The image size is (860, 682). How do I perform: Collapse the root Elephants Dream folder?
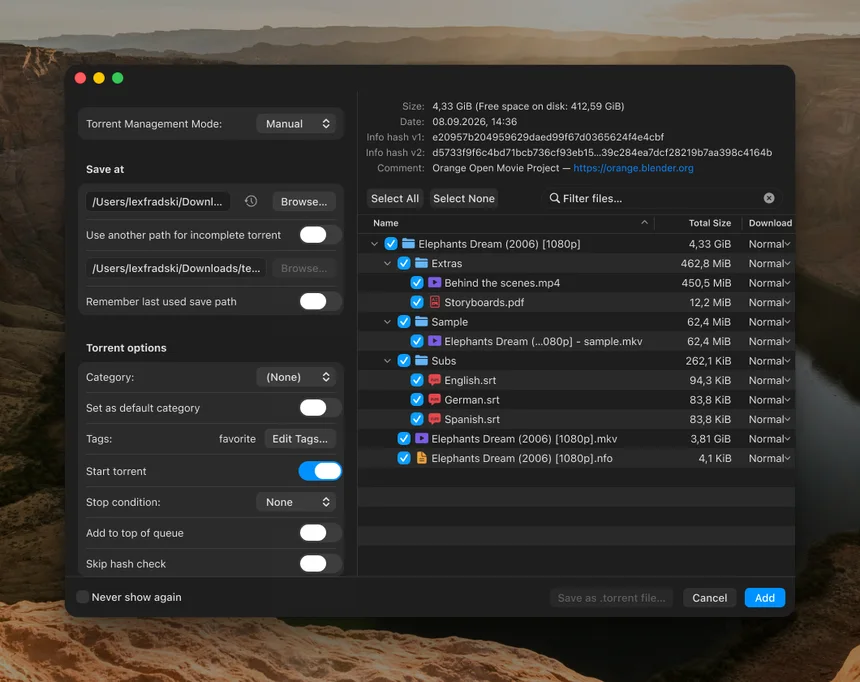[x=374, y=244]
